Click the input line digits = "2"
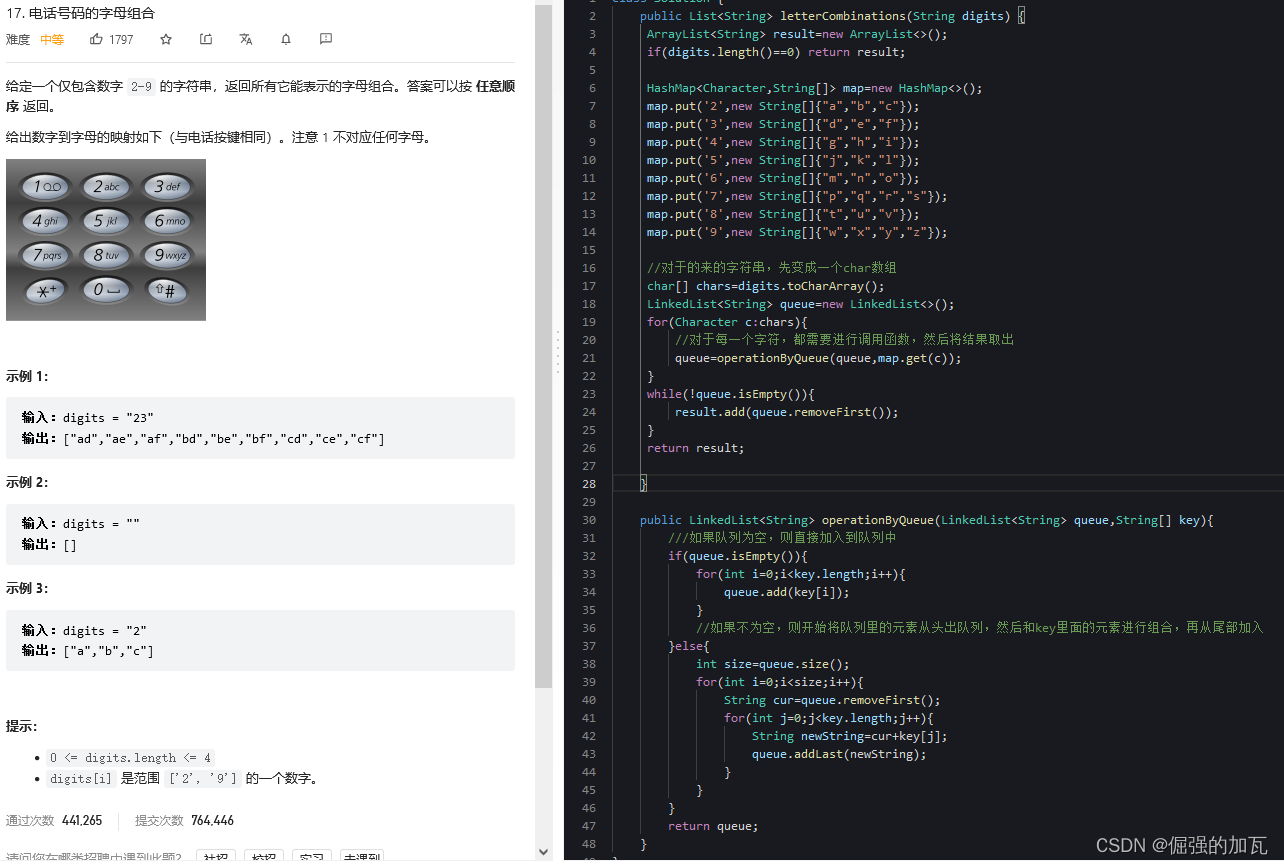1284x865 pixels. click(84, 630)
